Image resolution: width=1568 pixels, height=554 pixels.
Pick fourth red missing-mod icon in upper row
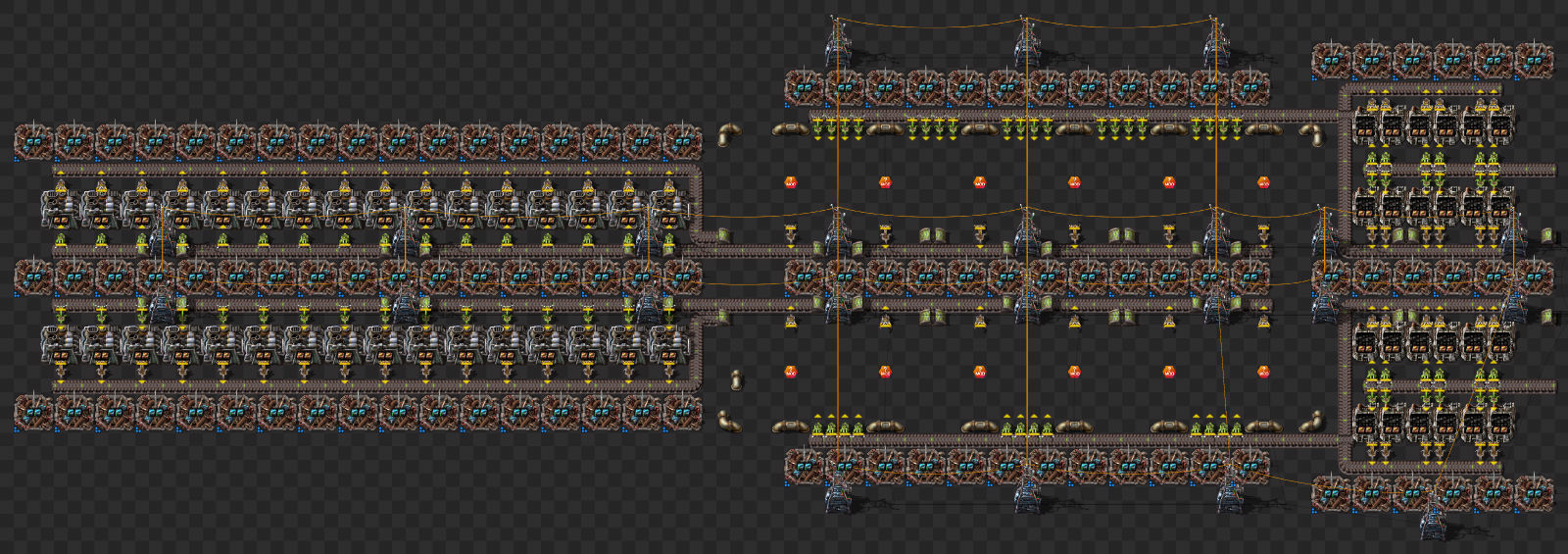point(1074,182)
